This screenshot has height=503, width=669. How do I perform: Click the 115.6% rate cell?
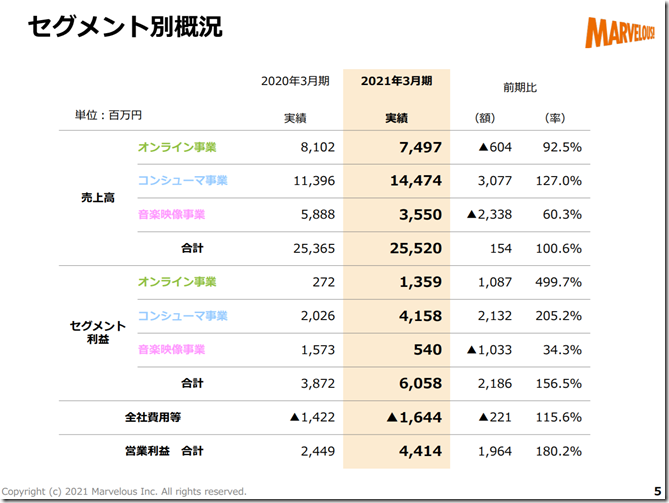pos(558,417)
